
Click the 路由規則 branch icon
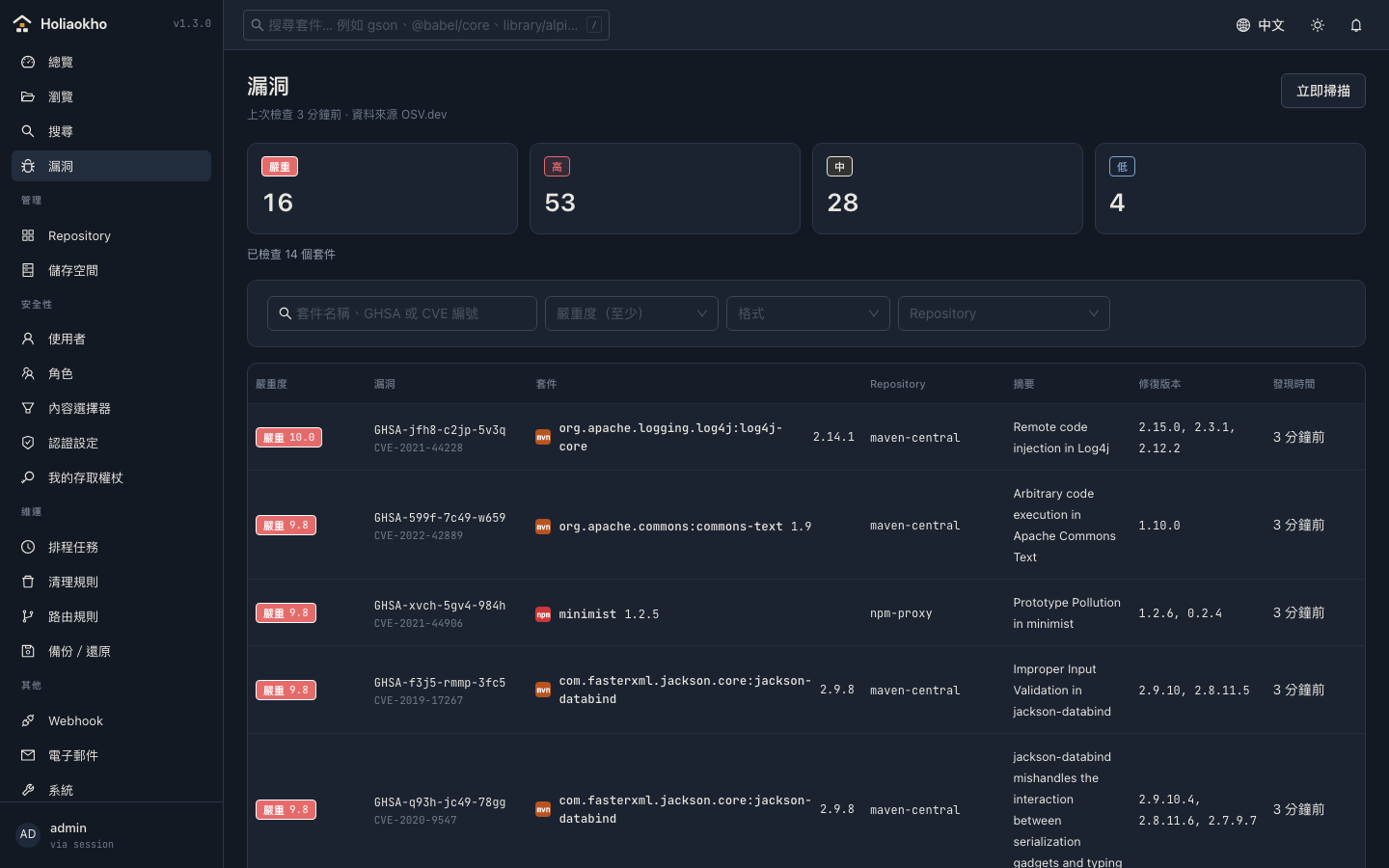pyautogui.click(x=28, y=616)
